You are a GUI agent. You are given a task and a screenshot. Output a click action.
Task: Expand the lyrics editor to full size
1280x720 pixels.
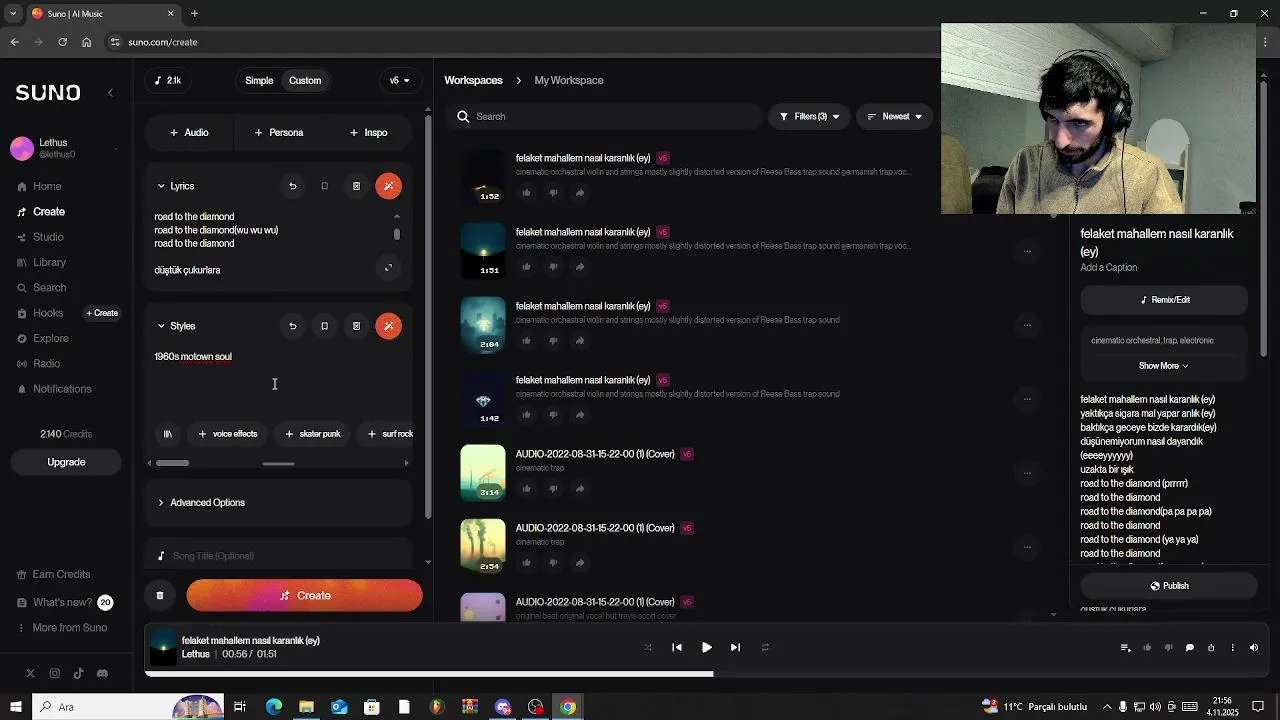click(389, 267)
